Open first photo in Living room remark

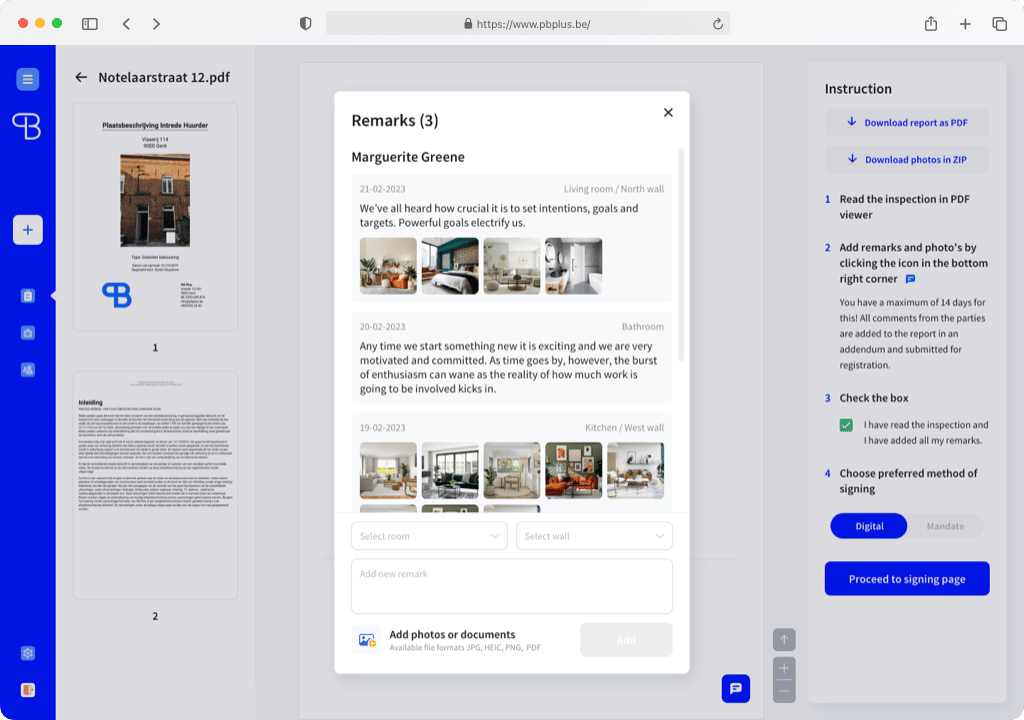(388, 266)
